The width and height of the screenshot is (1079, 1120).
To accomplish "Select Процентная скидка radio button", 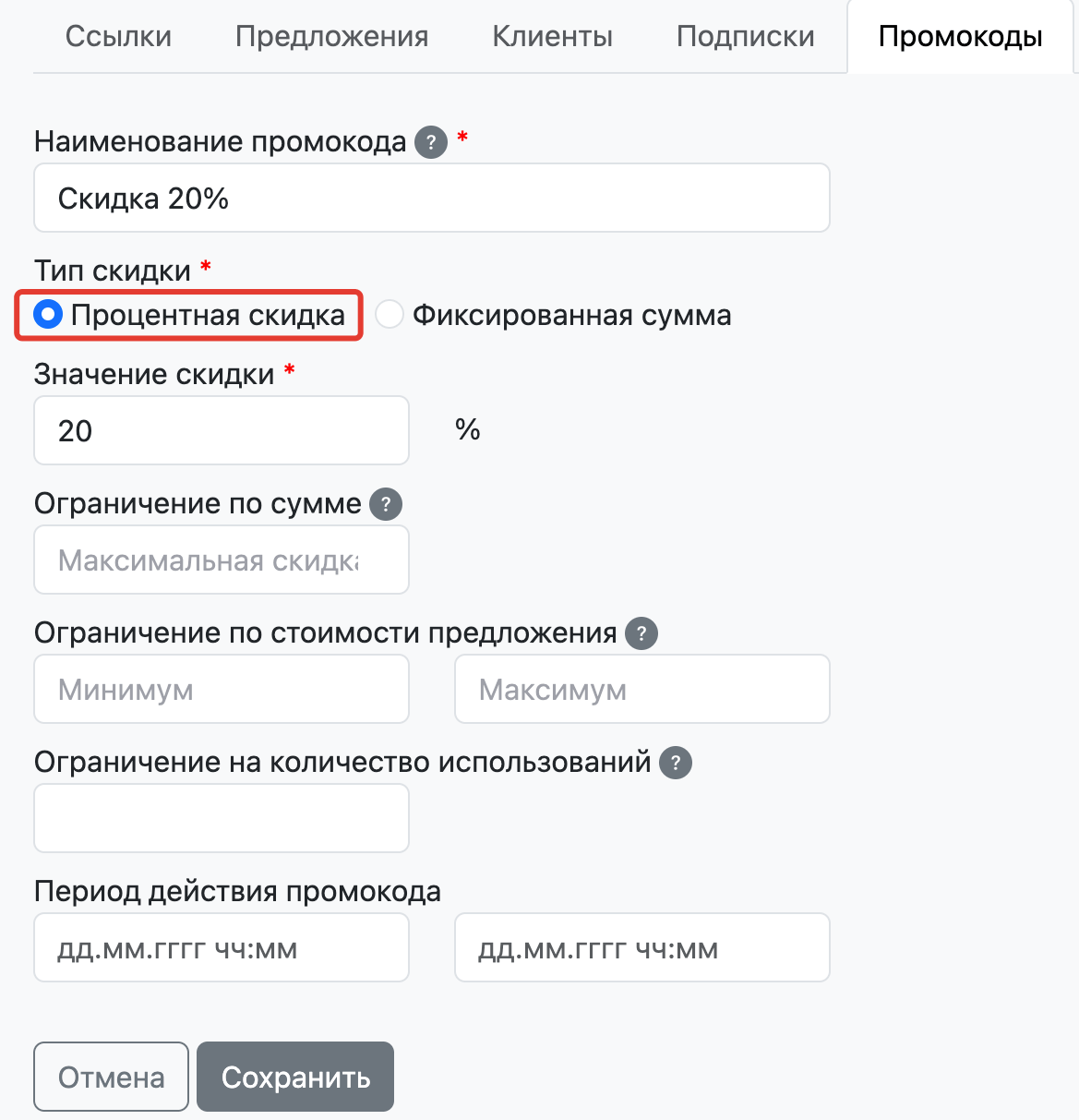I will (x=48, y=316).
